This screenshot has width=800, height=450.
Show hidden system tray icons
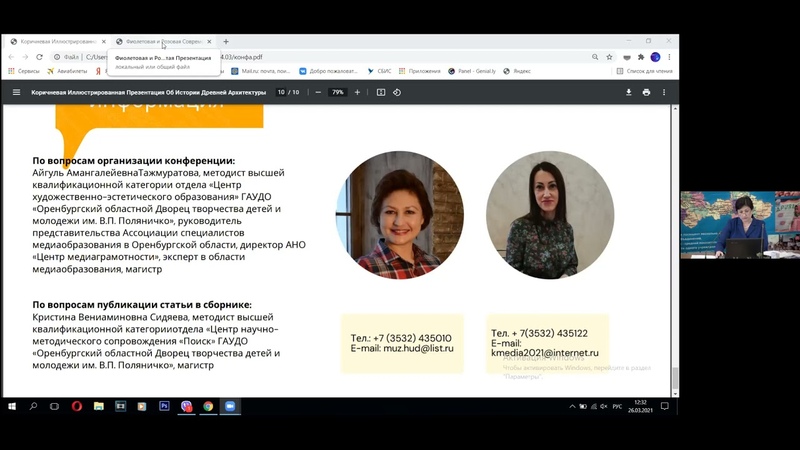(572, 407)
